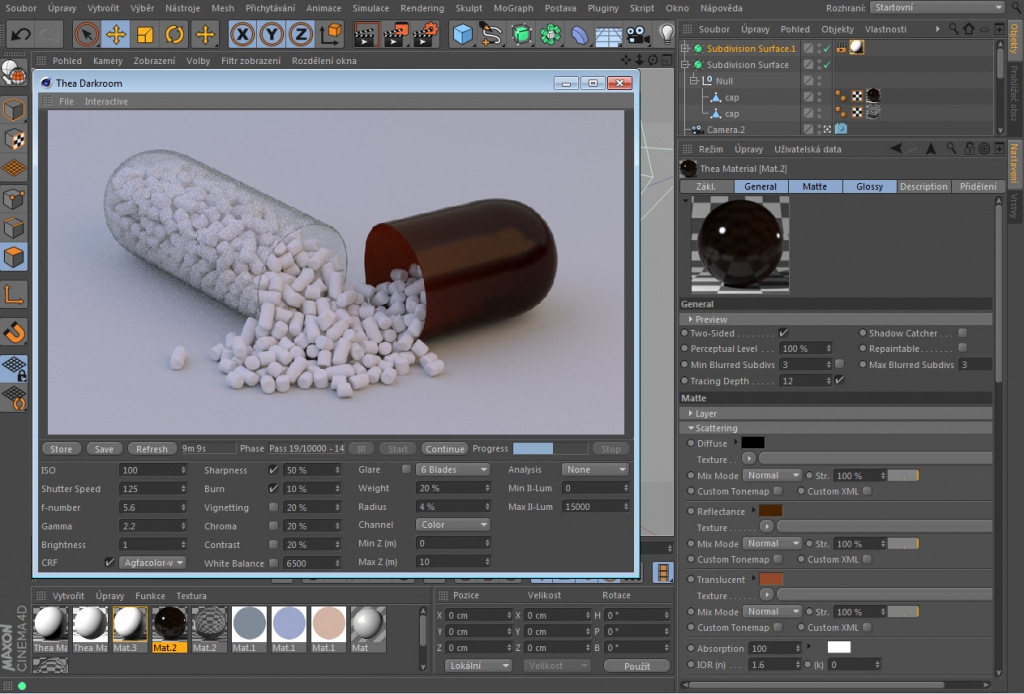Click the Make Editable icon in the left toolbar
The height and width of the screenshot is (694, 1024).
point(14,74)
